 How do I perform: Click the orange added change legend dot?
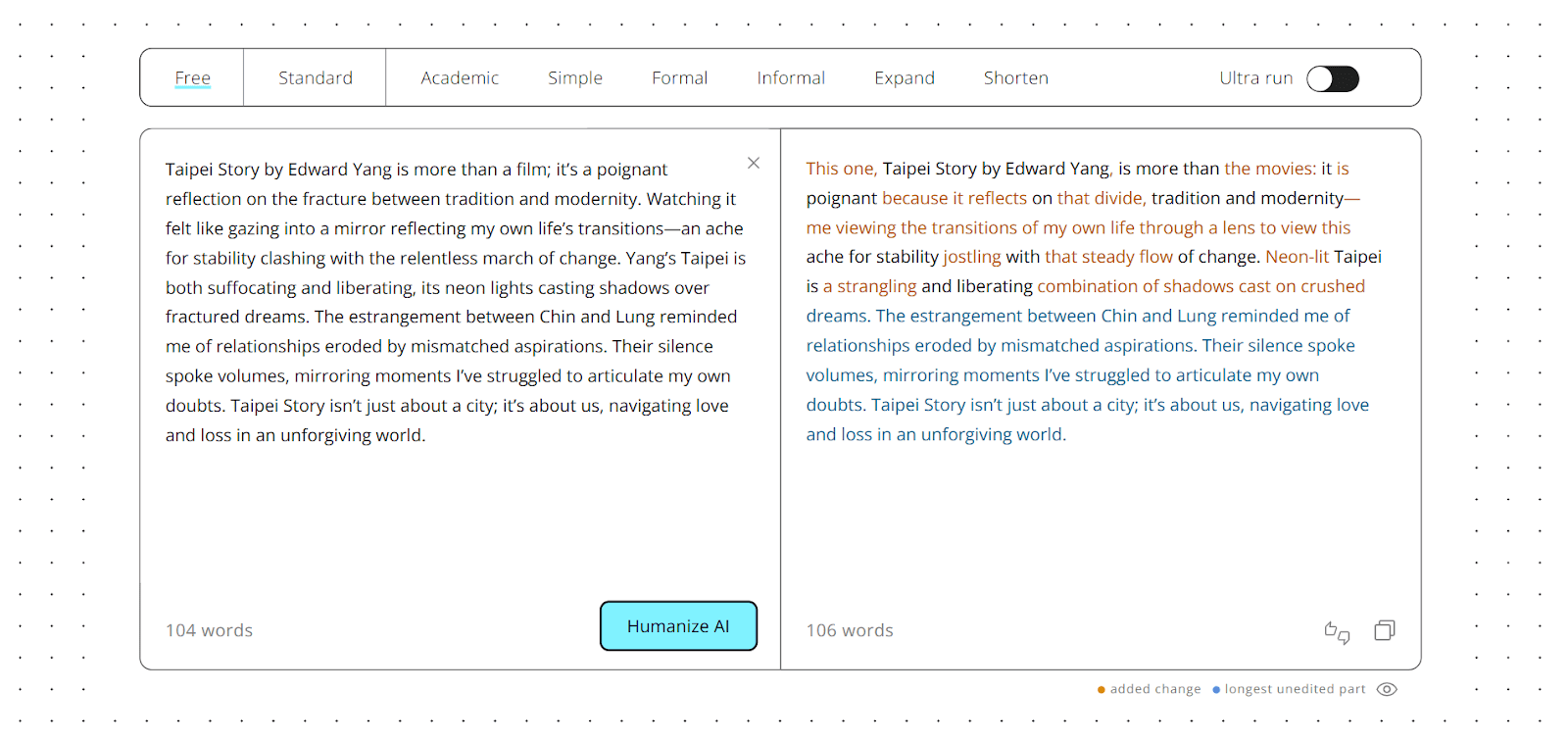(1102, 689)
